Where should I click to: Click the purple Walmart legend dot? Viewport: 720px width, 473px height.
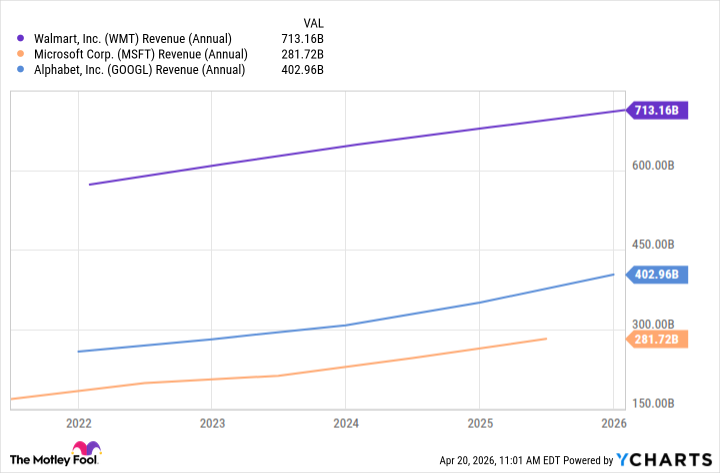click(21, 39)
